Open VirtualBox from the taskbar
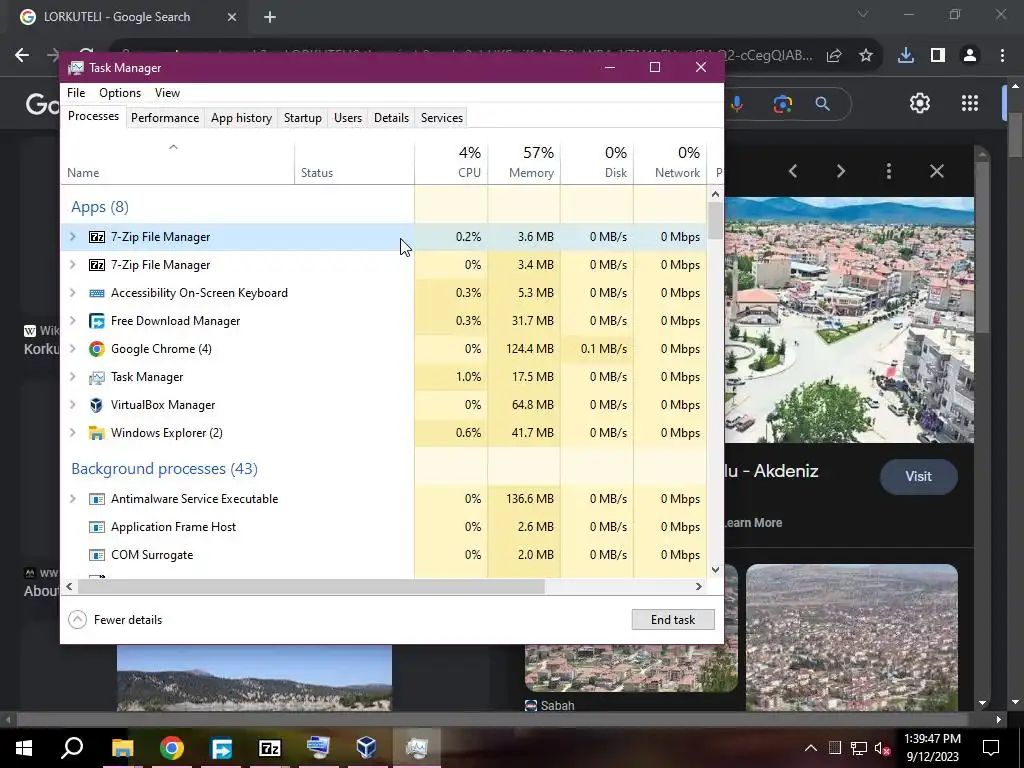This screenshot has width=1024, height=768. click(x=367, y=748)
